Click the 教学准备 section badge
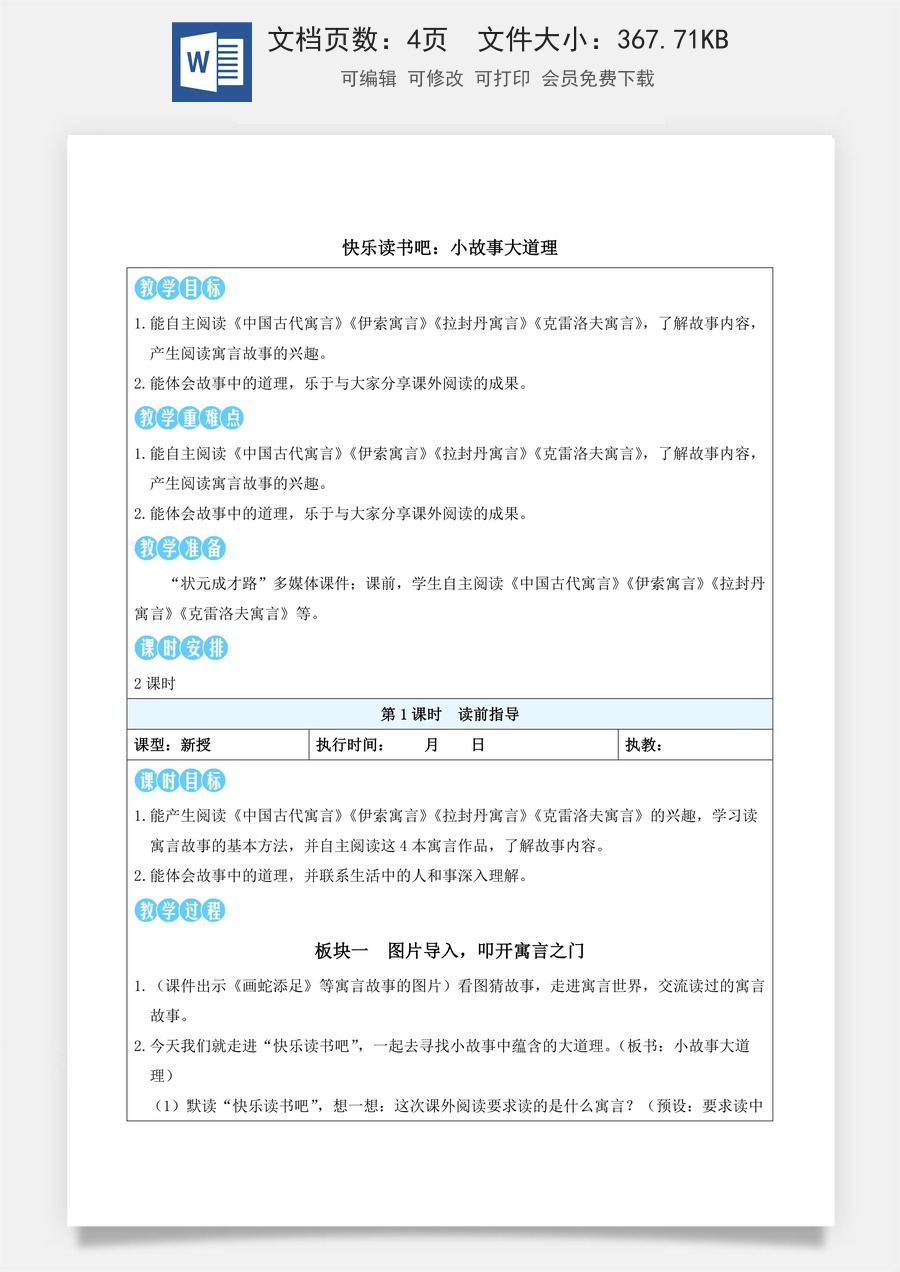This screenshot has width=900, height=1272. coord(180,548)
